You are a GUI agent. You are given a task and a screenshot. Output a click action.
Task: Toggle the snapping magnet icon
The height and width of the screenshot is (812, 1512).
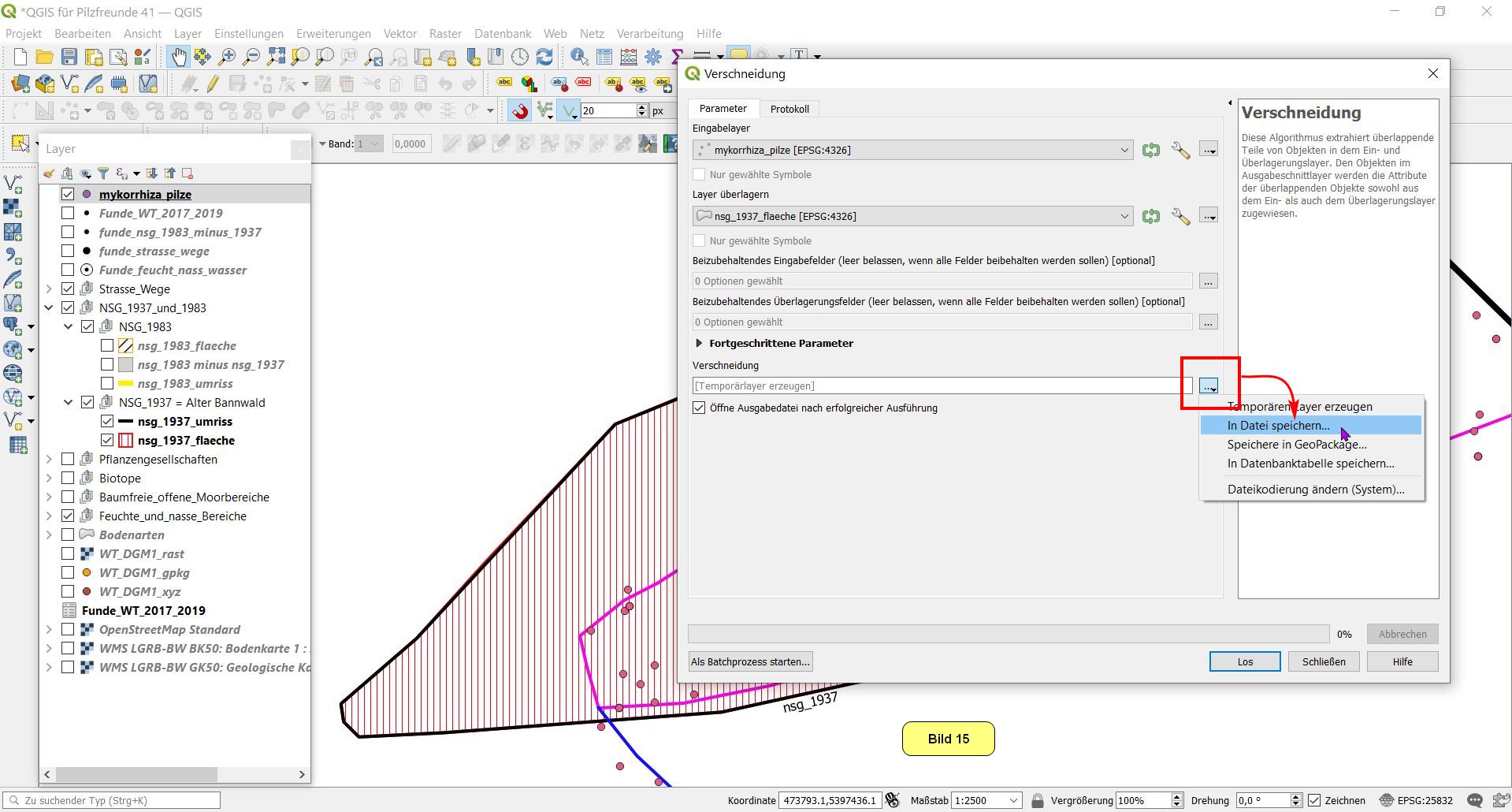tap(520, 111)
